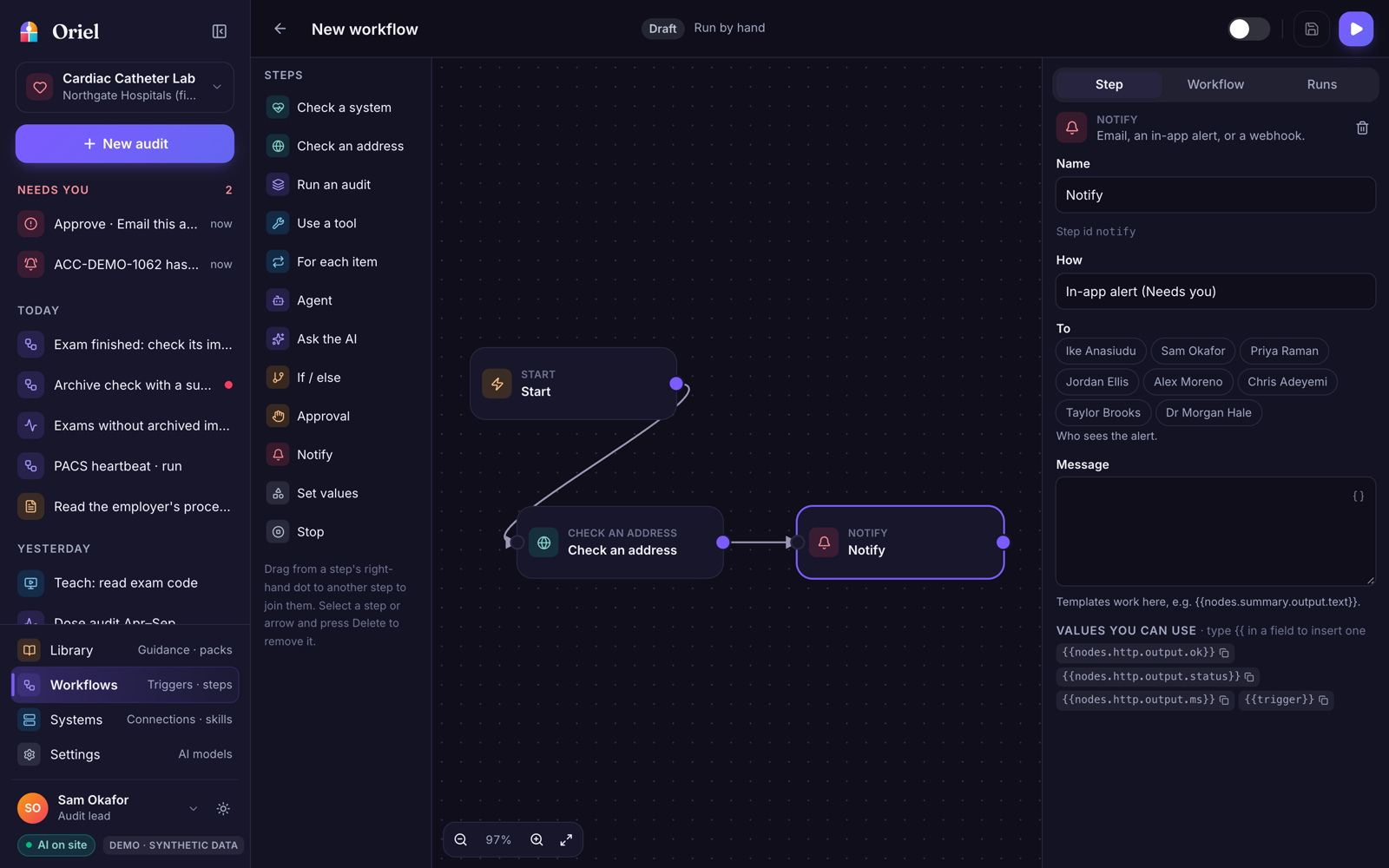Click the Message text area

(x=1215, y=531)
